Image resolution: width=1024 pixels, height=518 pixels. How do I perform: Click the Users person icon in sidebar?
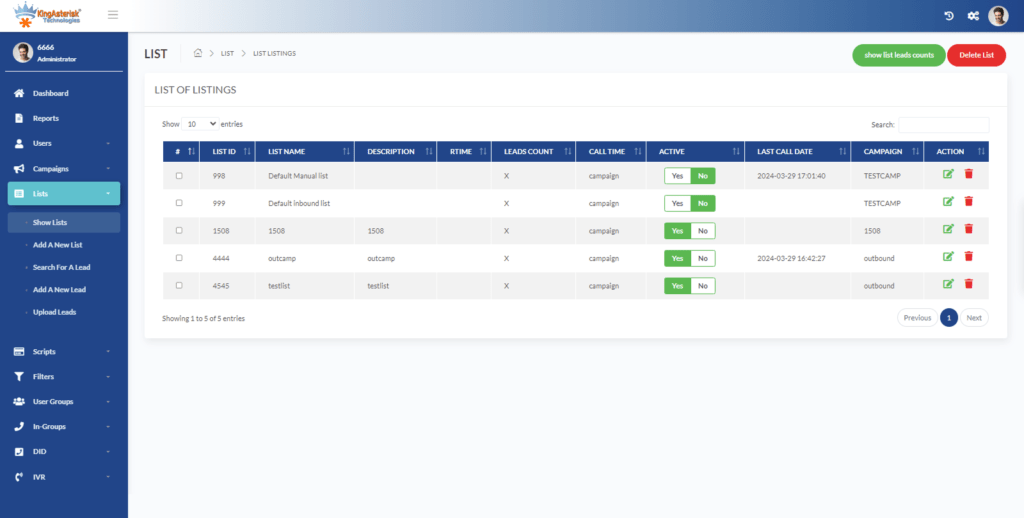(x=19, y=143)
